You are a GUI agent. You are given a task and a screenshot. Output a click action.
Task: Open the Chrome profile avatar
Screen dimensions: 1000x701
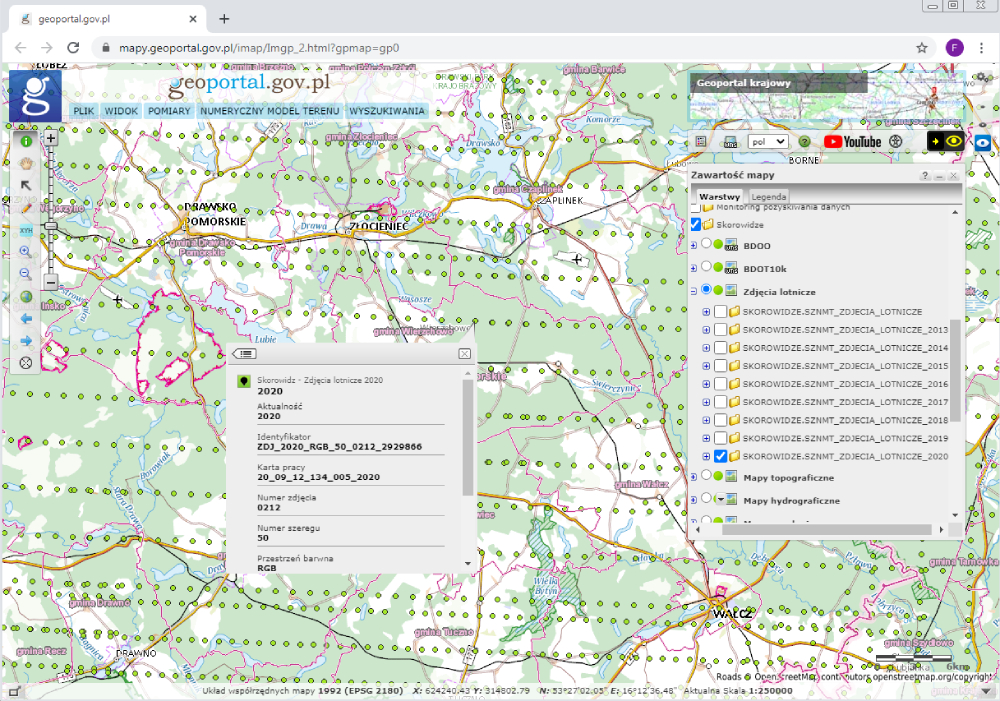(955, 48)
